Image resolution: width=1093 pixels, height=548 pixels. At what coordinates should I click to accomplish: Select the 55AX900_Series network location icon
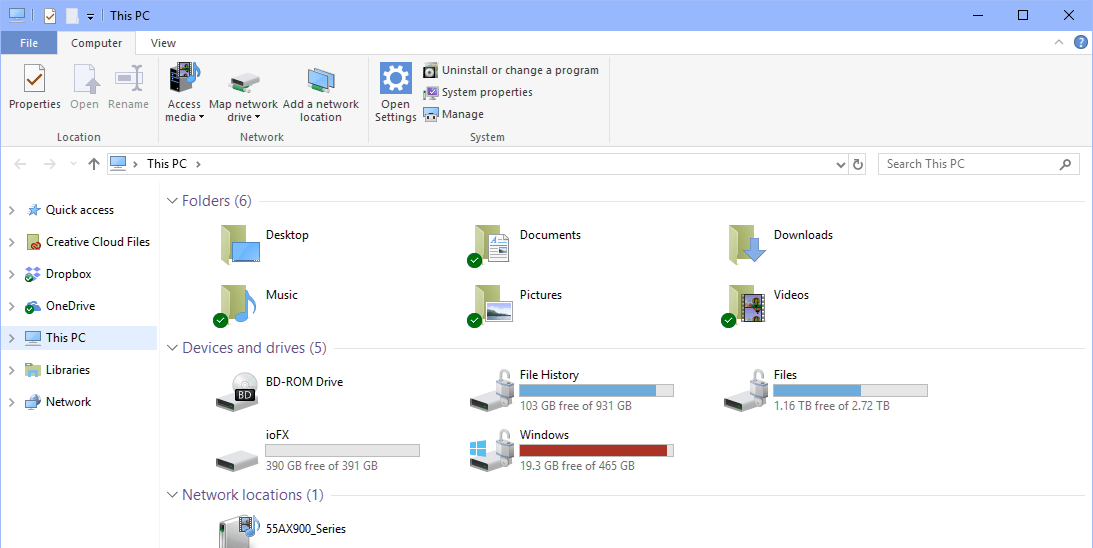pos(240,531)
